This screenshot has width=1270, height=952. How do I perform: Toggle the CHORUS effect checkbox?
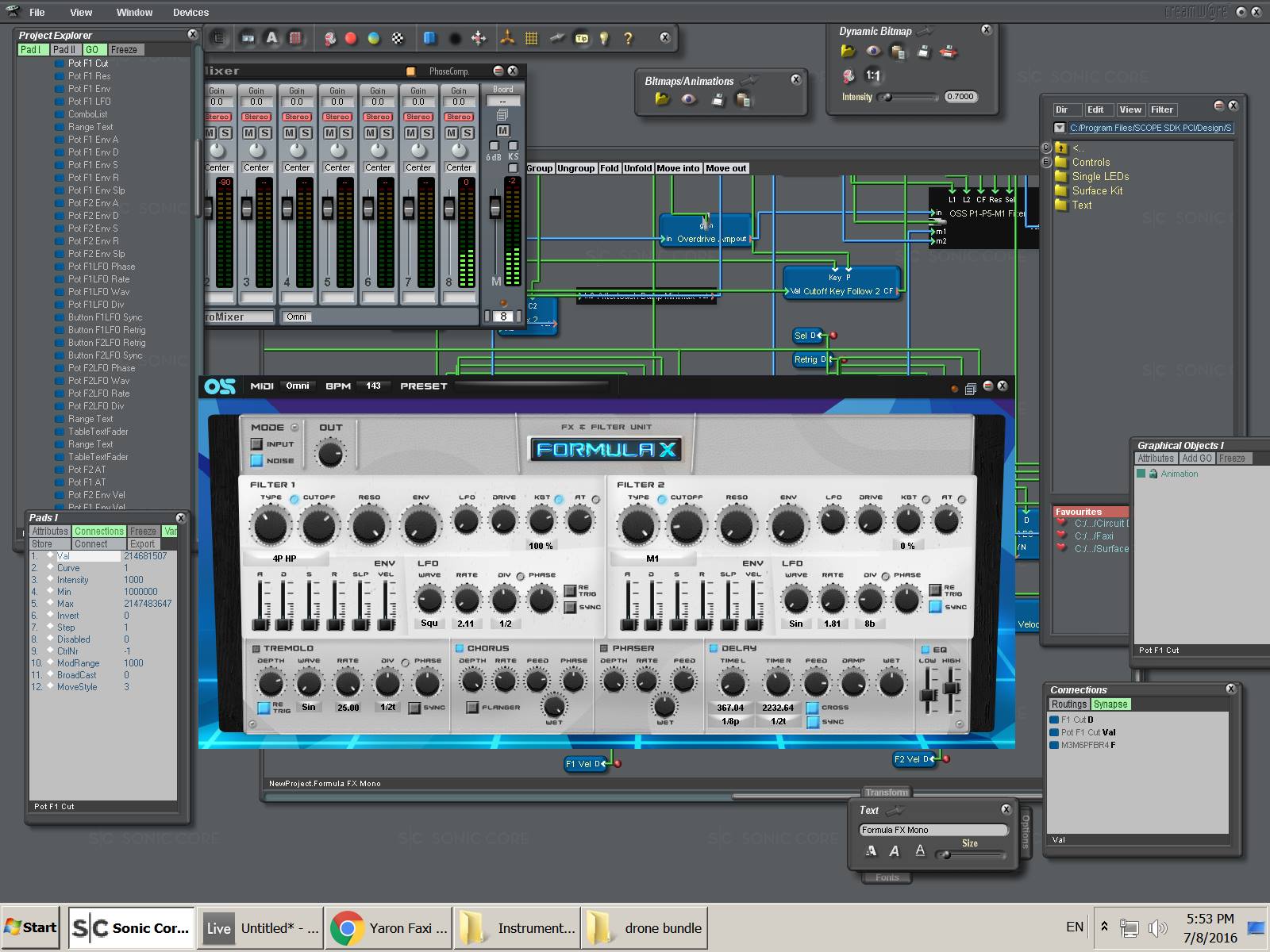(460, 648)
